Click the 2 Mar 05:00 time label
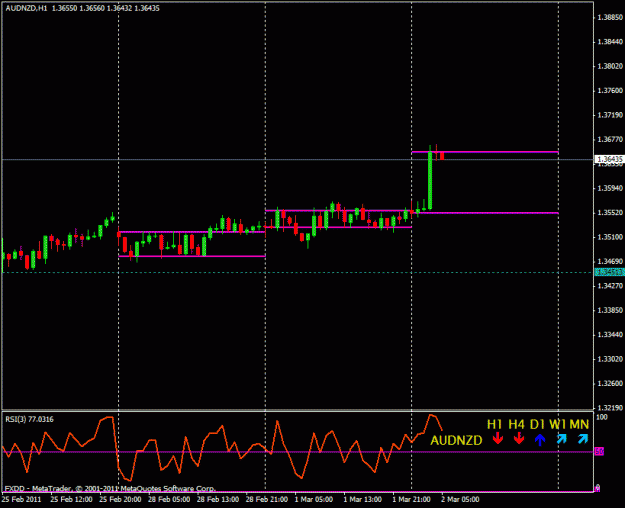625x508 pixels. (x=460, y=499)
